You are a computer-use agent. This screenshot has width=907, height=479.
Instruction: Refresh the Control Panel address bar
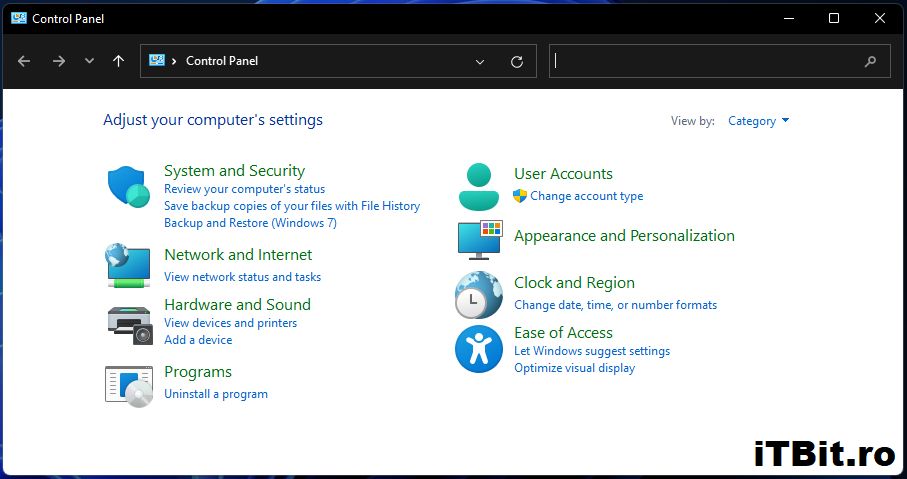click(x=517, y=61)
